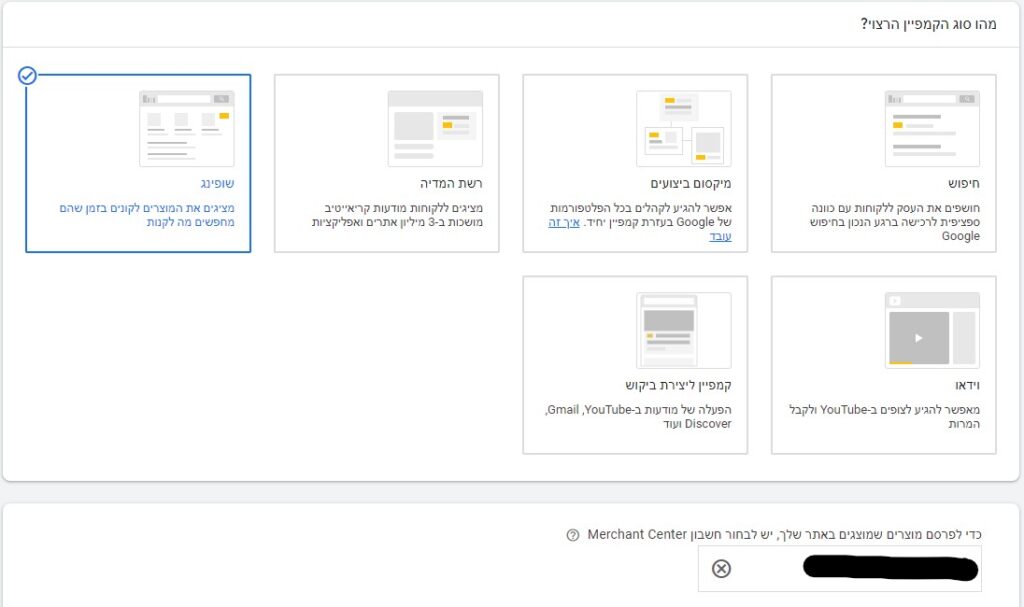Image resolution: width=1024 pixels, height=607 pixels.
Task: Click the heading מהו סוג הקמפיין הרצוי?
Action: coord(929,24)
